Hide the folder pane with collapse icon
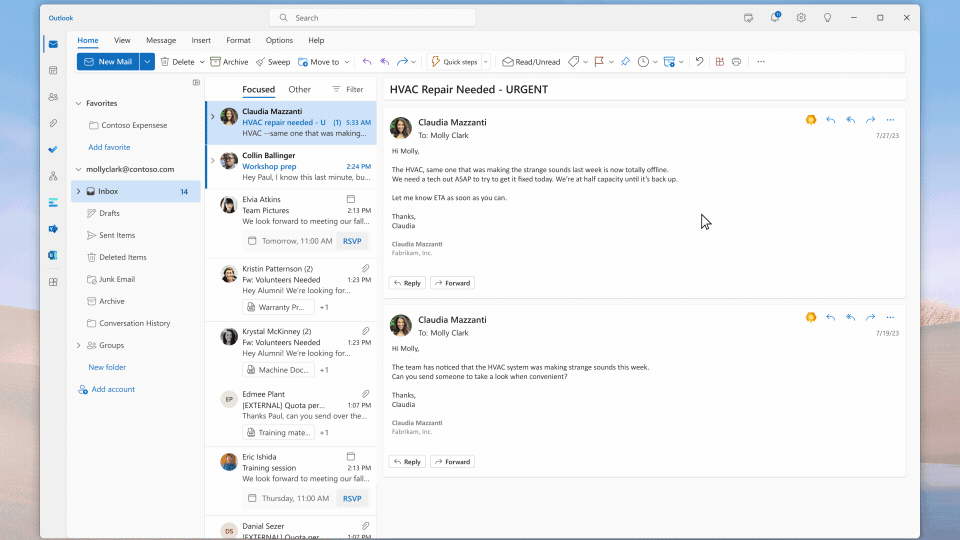The height and width of the screenshot is (540, 960). 196,83
